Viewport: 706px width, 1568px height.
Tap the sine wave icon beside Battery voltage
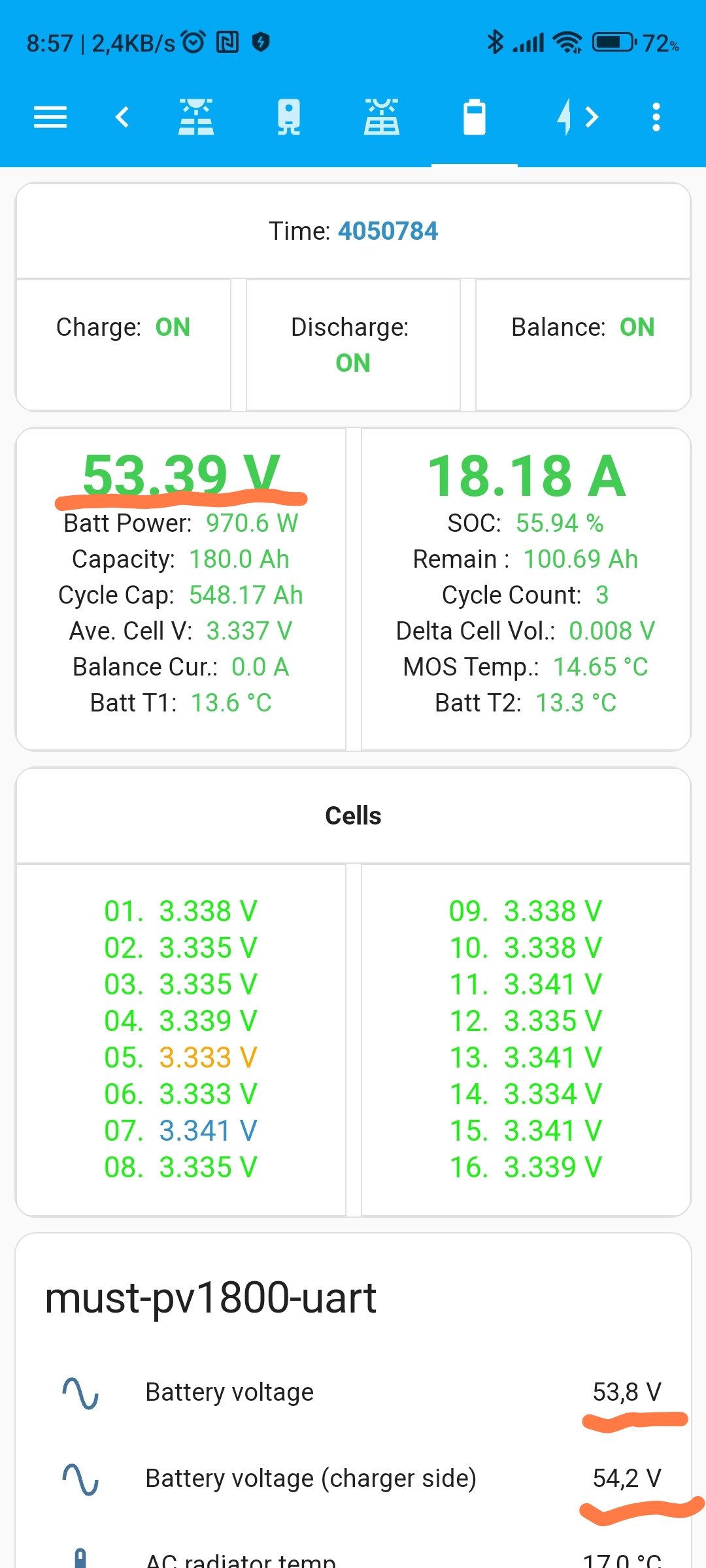click(x=80, y=1392)
